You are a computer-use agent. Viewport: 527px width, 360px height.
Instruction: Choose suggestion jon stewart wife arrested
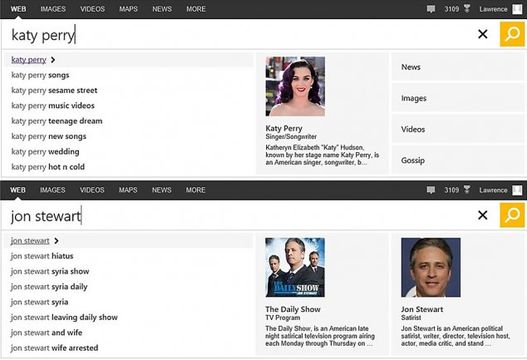click(54, 348)
